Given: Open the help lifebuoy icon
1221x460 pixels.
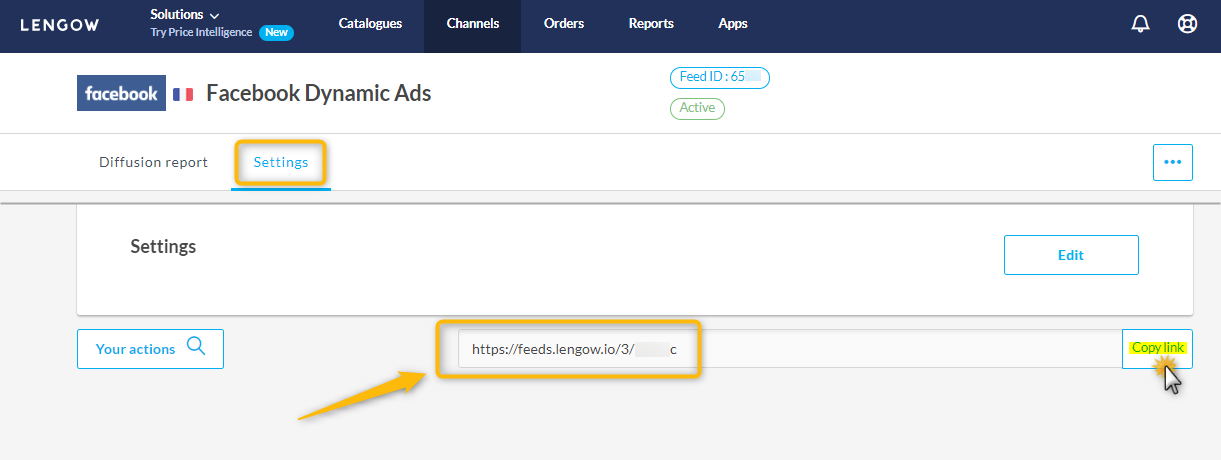Looking at the screenshot, I should pos(1187,24).
